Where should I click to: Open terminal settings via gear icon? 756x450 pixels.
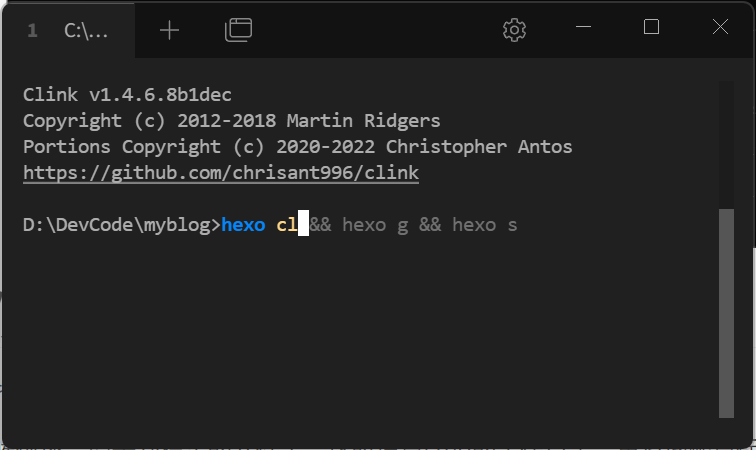[514, 30]
